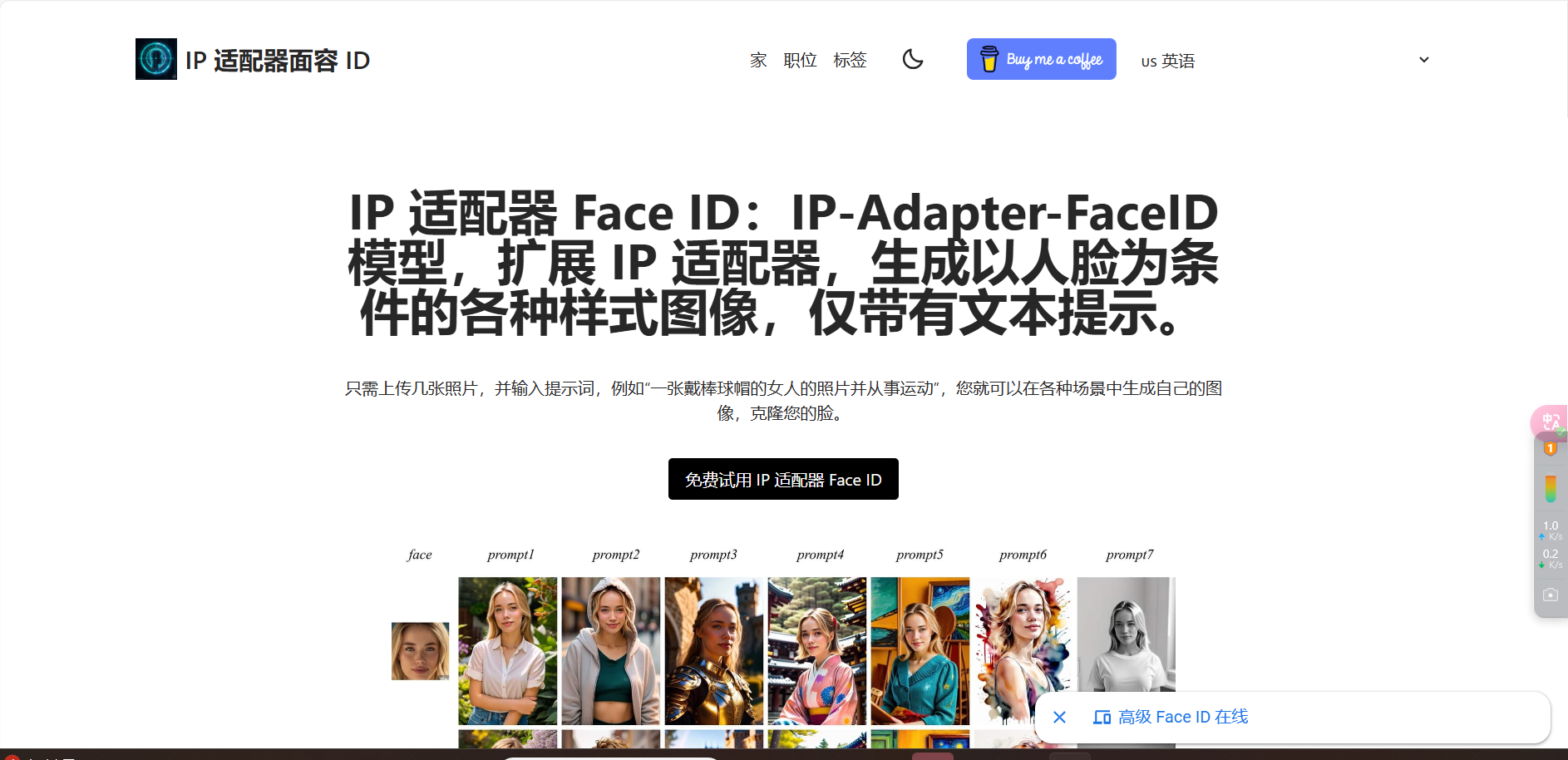Click the Buy me a coffee button

(x=1041, y=58)
